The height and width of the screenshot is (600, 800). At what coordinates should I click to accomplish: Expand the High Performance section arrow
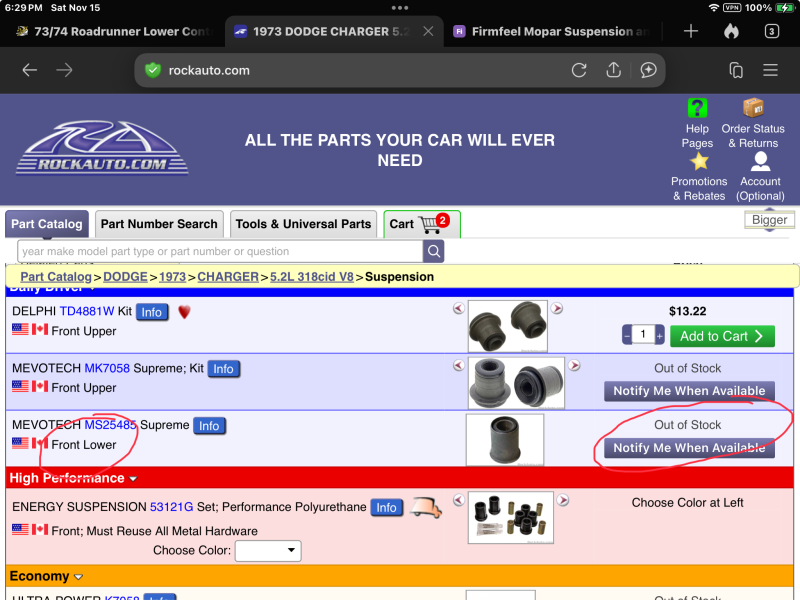point(133,479)
